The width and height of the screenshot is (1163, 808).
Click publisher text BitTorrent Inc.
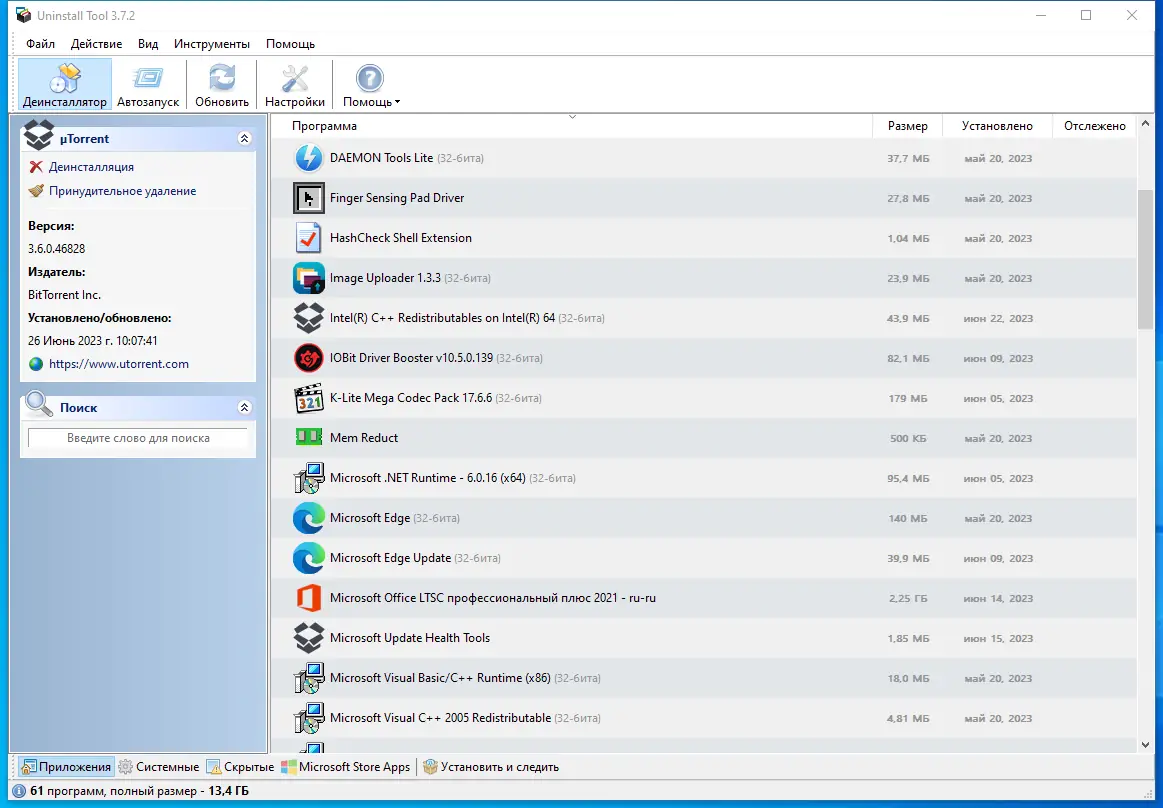click(x=65, y=295)
